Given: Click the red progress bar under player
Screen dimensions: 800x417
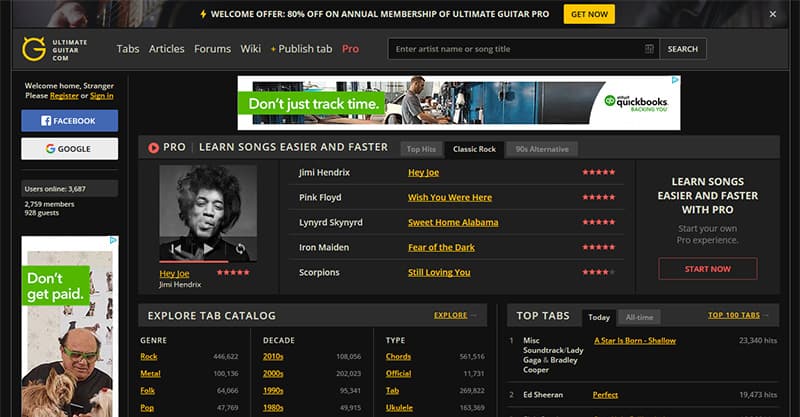Looking at the screenshot, I should [194, 261].
